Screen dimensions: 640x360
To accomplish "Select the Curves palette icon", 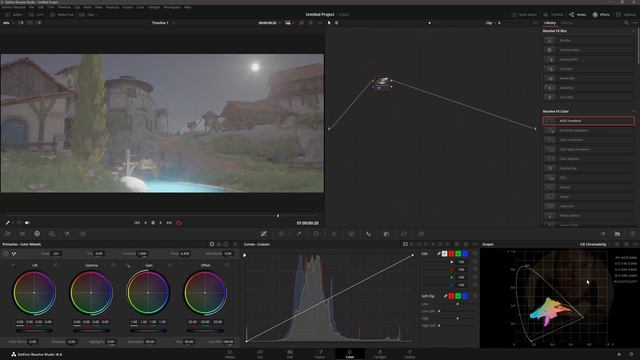I will 264,234.
